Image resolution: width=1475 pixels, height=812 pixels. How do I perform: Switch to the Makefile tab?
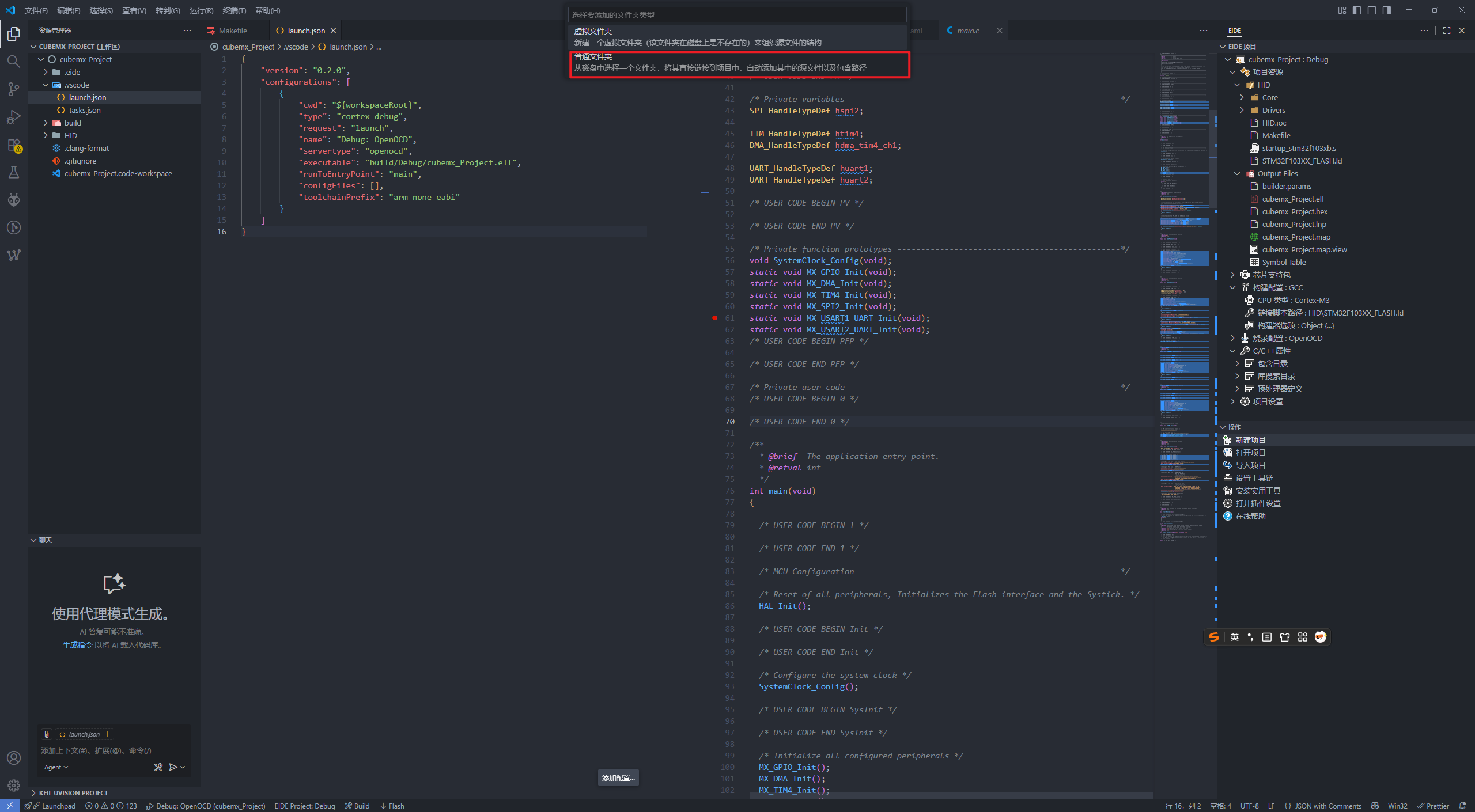pos(233,31)
